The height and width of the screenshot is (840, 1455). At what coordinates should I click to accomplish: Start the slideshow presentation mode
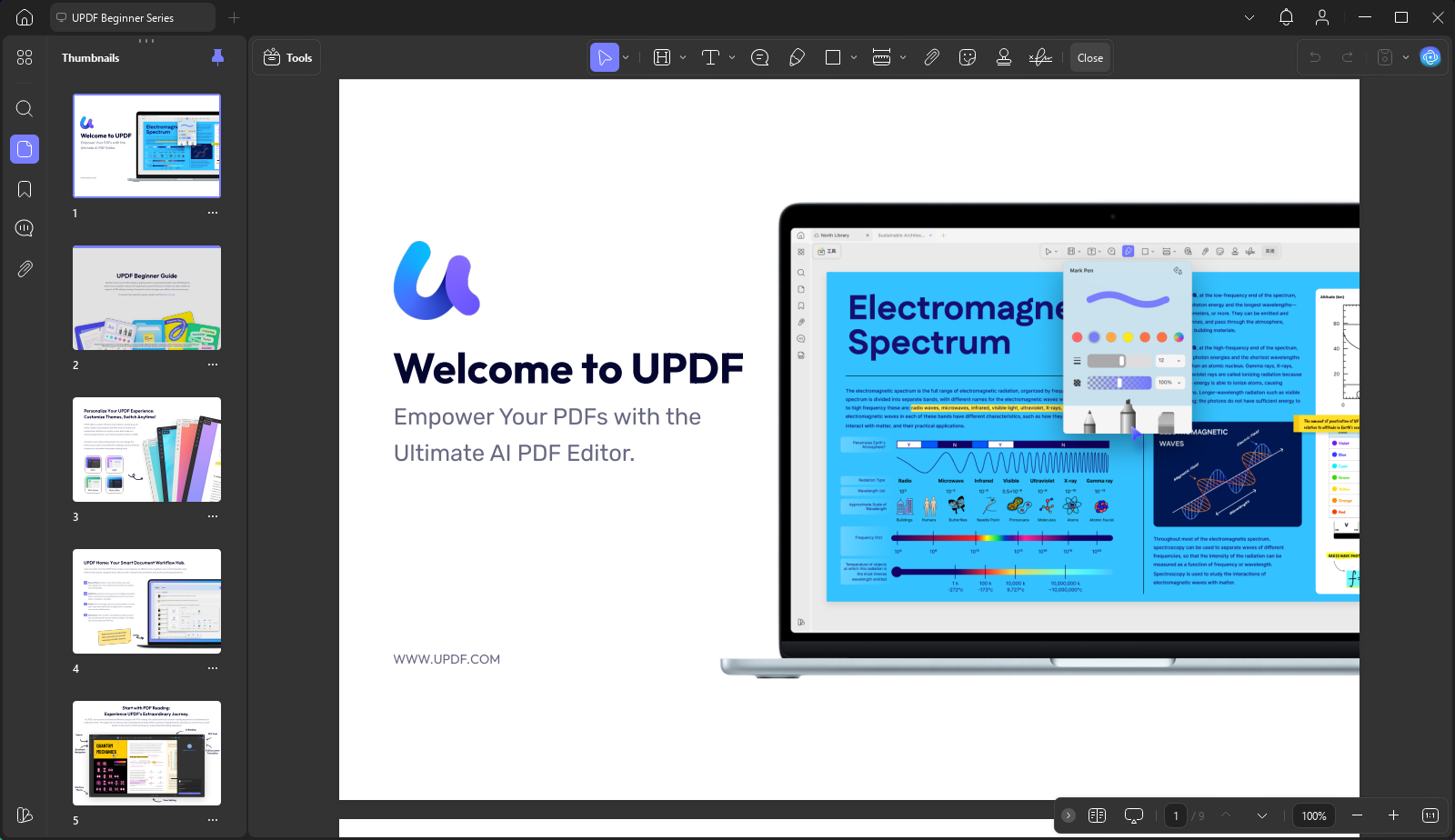pos(1134,815)
